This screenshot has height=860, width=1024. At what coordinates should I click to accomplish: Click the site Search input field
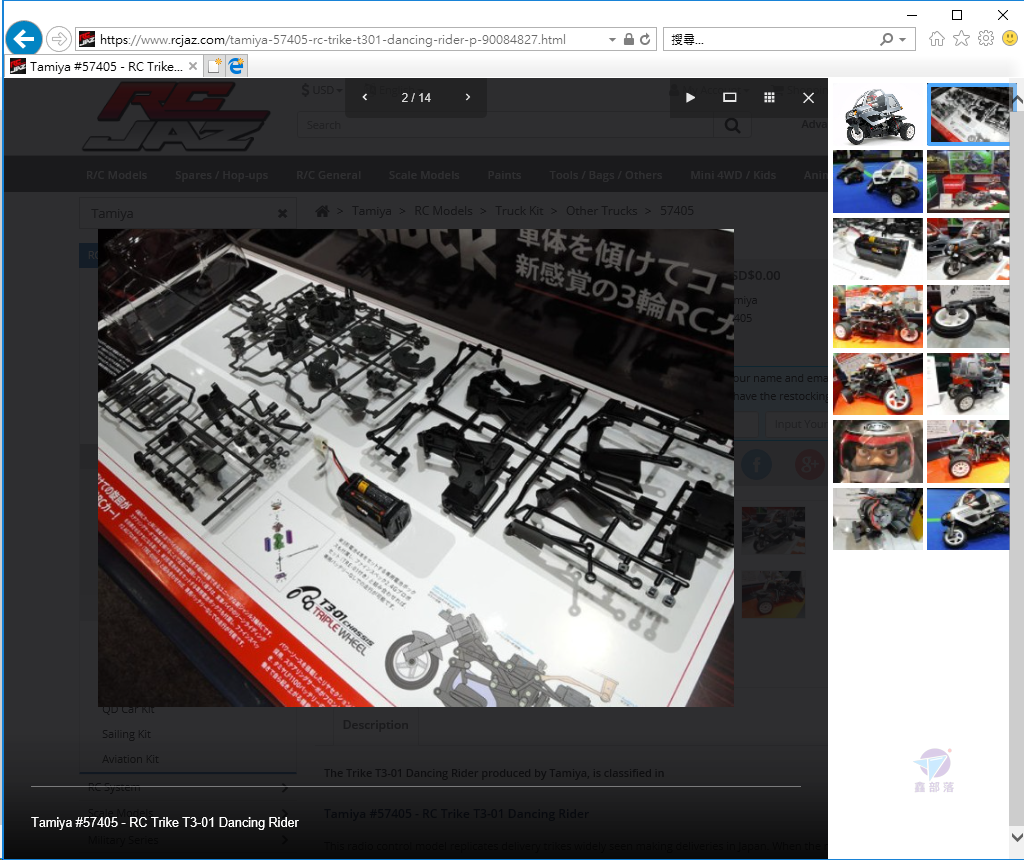pos(505,125)
